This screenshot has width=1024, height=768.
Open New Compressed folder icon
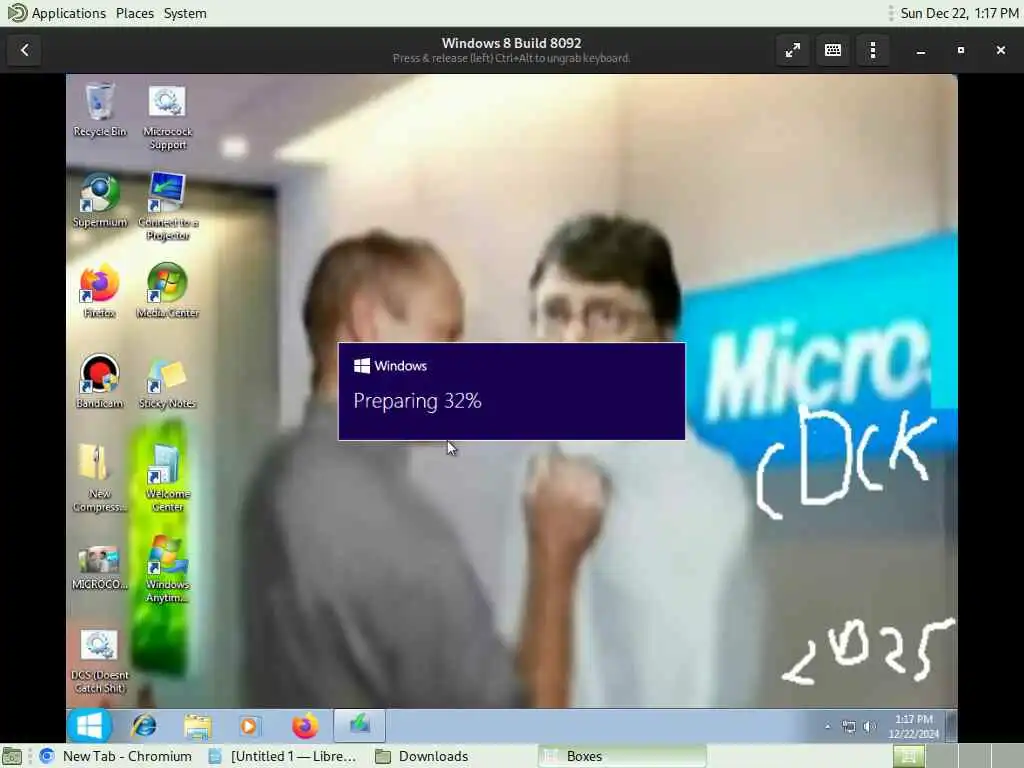pyautogui.click(x=99, y=478)
